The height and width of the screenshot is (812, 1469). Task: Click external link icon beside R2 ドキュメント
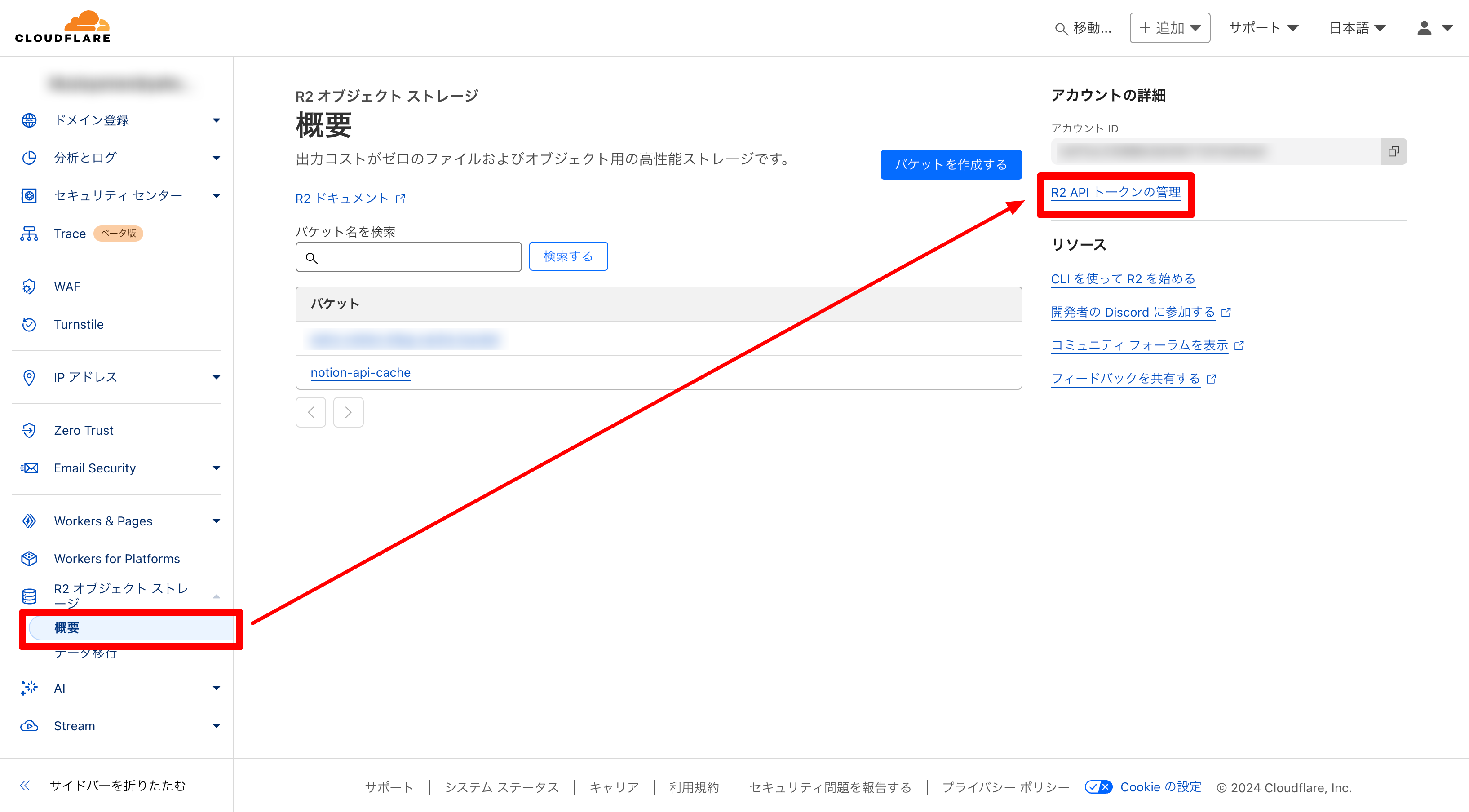click(400, 199)
